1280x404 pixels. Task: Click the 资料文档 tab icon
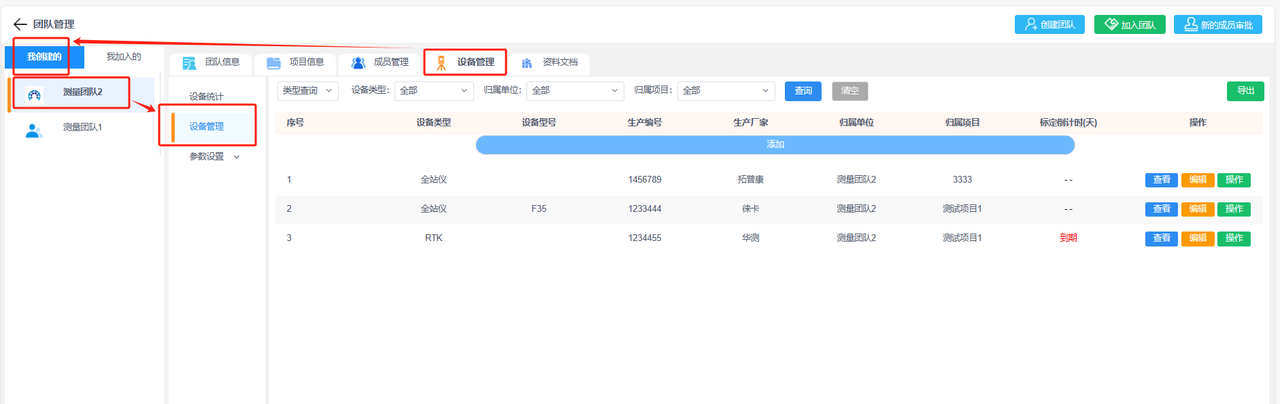click(526, 63)
